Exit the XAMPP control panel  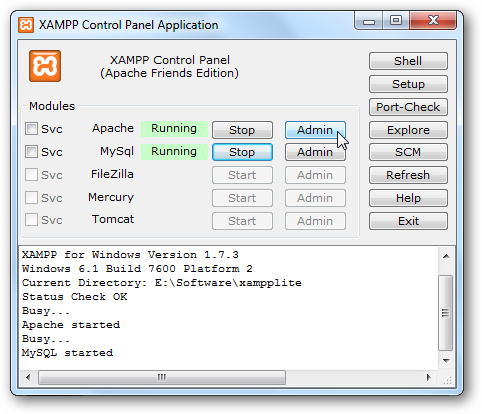[x=408, y=221]
